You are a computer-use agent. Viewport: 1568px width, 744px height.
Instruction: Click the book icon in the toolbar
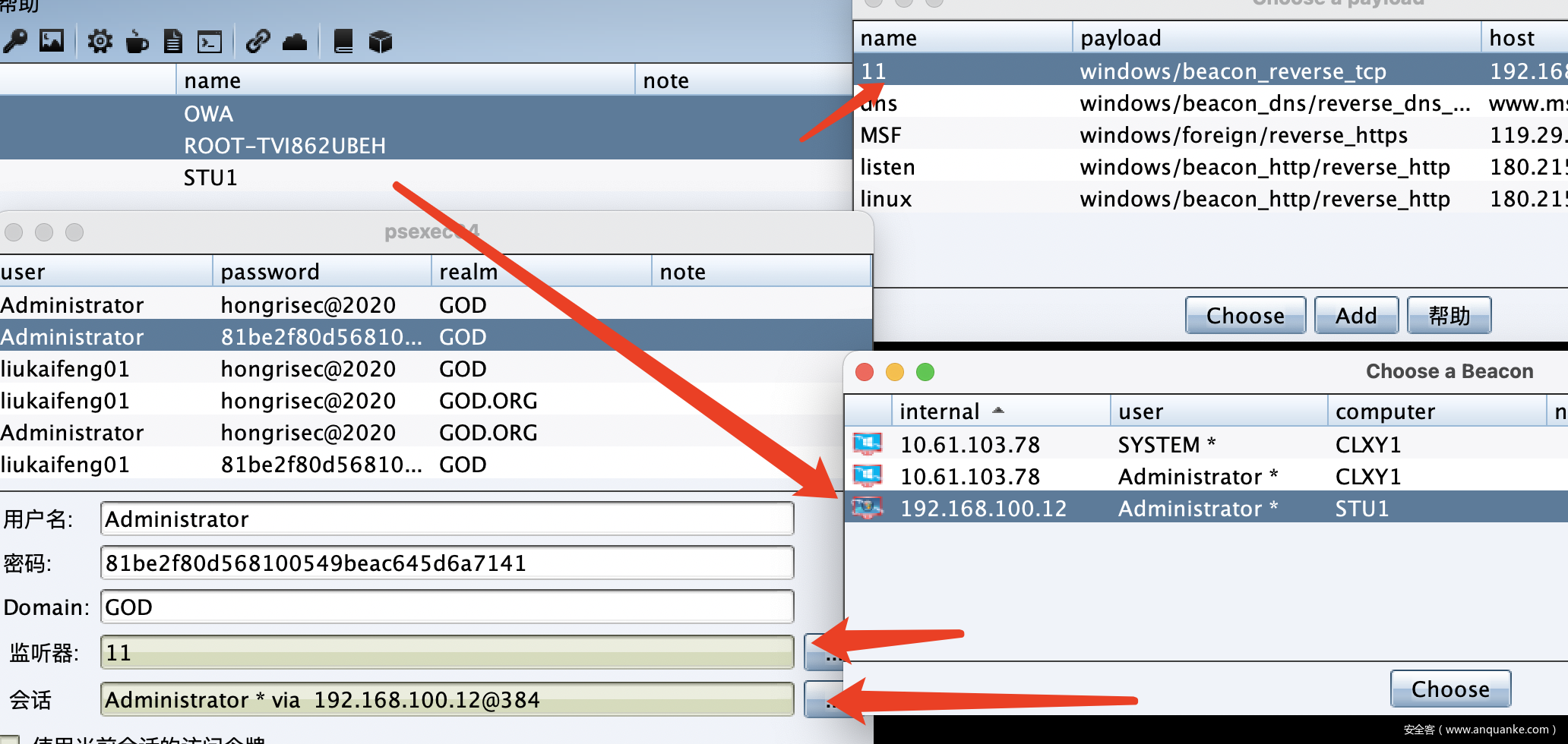[x=343, y=40]
